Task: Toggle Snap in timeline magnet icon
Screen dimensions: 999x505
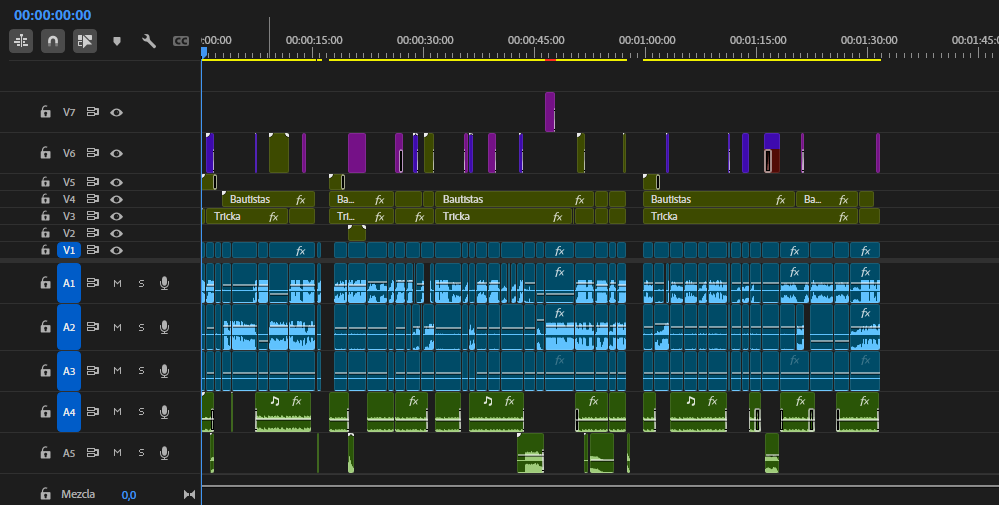Action: (x=53, y=41)
